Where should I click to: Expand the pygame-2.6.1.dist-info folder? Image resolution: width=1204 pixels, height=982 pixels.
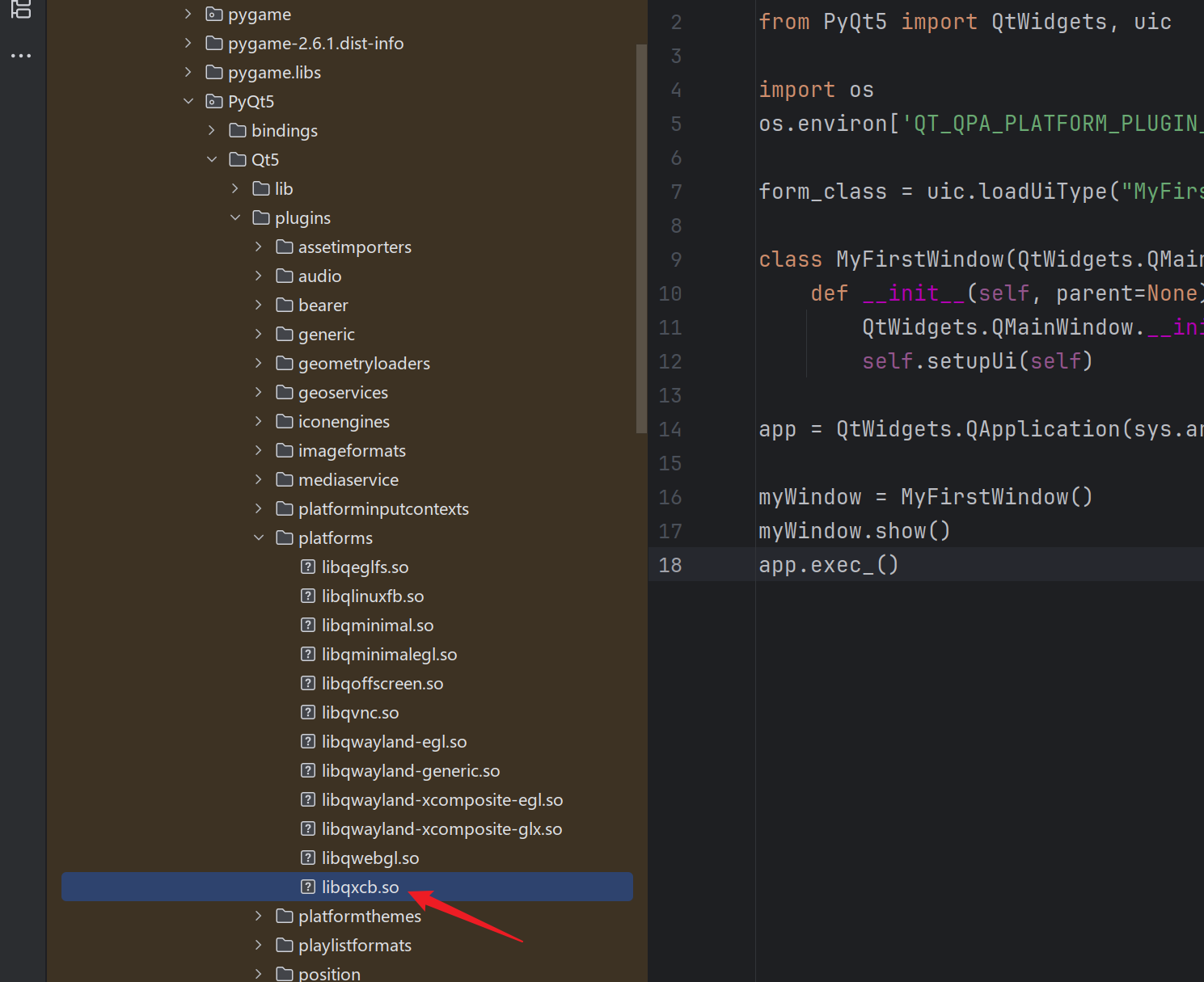188,43
